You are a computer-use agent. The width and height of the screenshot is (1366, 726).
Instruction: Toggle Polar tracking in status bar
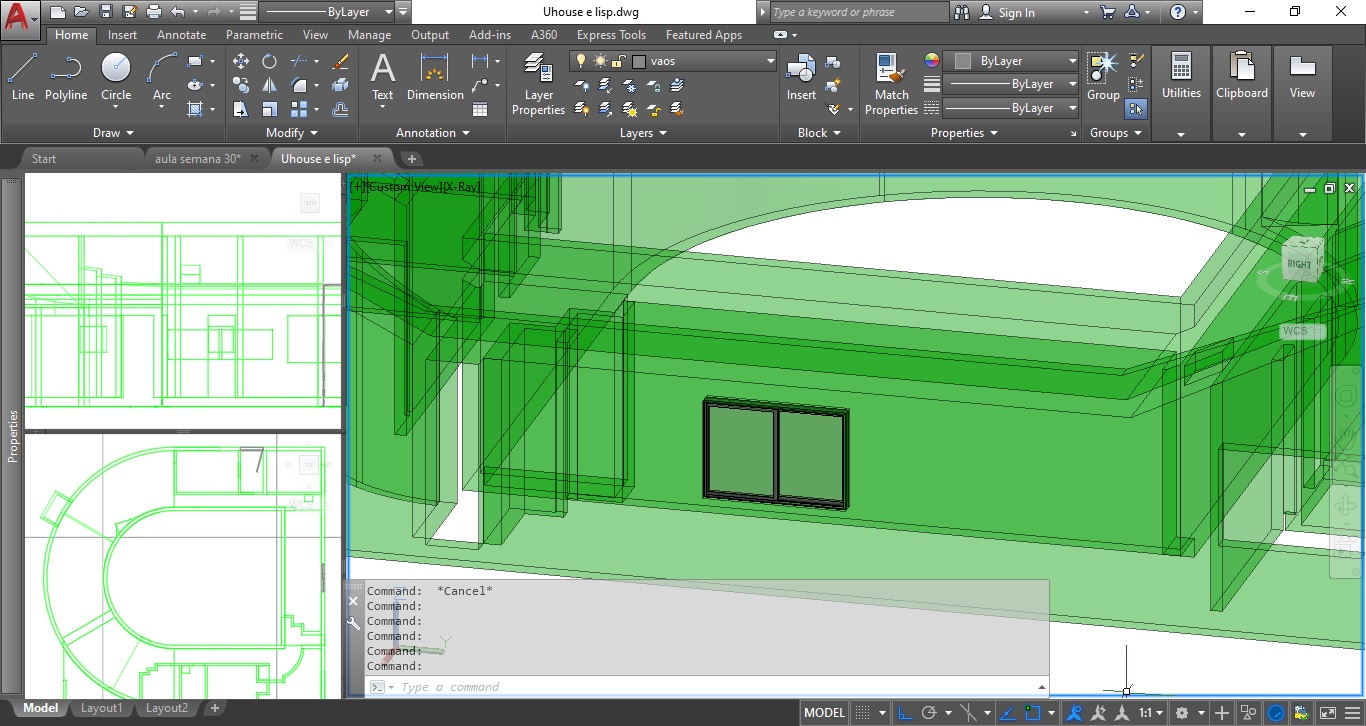[929, 713]
